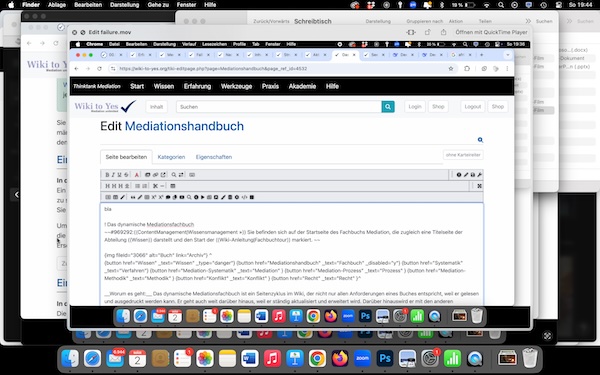The height and width of the screenshot is (375, 600).
Task: Launch Firefox from the Dock
Action: (x=340, y=359)
